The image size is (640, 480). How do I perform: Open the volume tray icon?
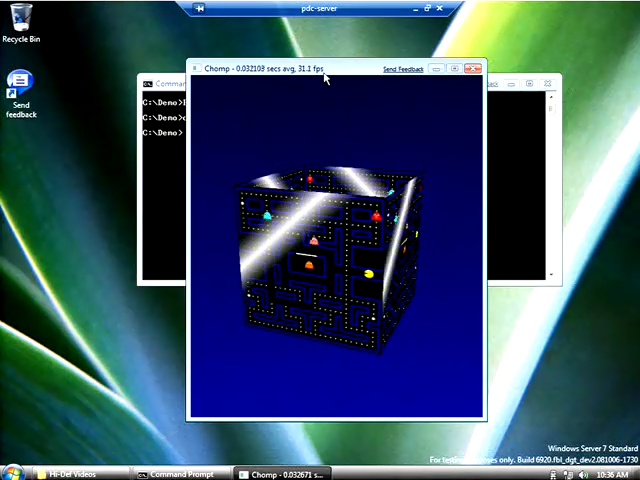click(583, 474)
